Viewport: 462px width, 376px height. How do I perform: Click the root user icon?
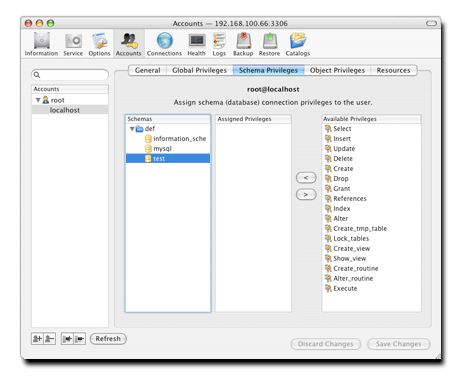pyautogui.click(x=46, y=100)
